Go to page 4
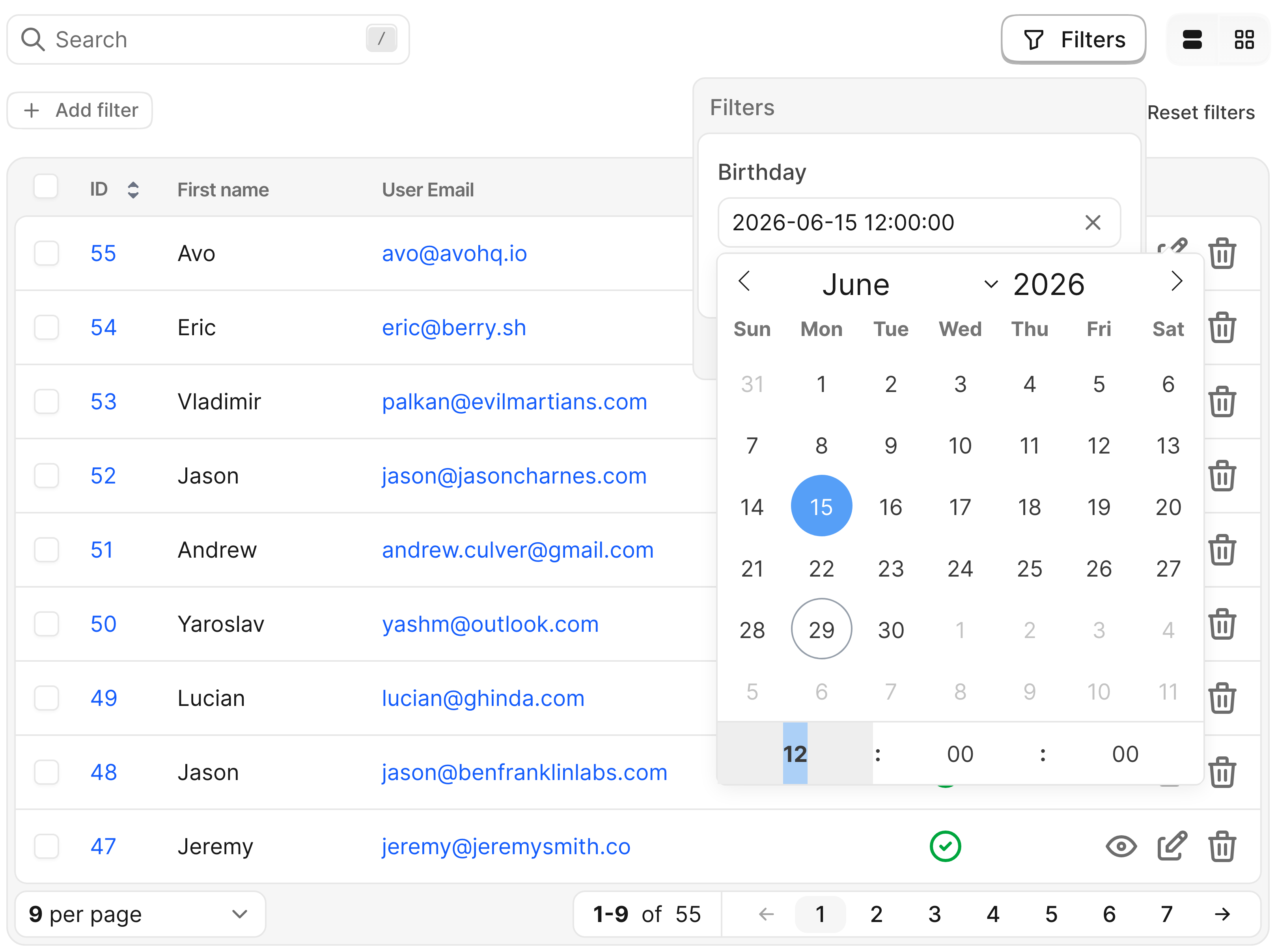 tap(992, 914)
